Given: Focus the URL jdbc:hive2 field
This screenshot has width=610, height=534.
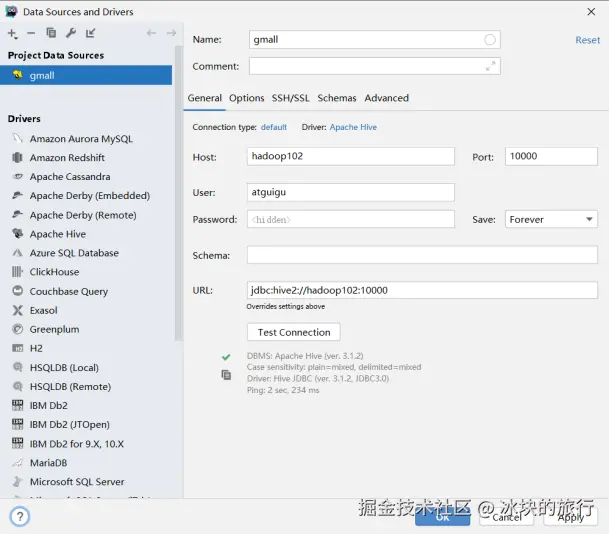Looking at the screenshot, I should tap(422, 290).
